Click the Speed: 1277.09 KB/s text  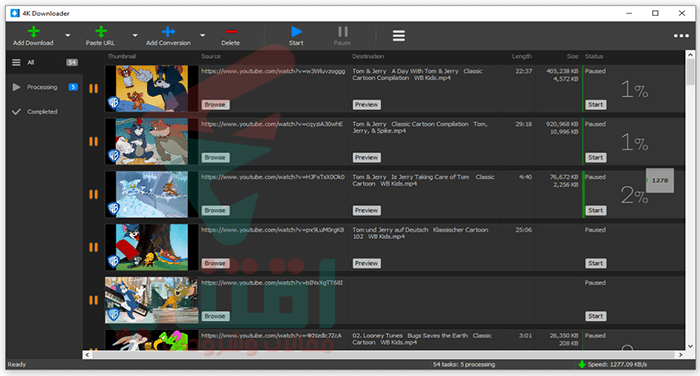617,364
